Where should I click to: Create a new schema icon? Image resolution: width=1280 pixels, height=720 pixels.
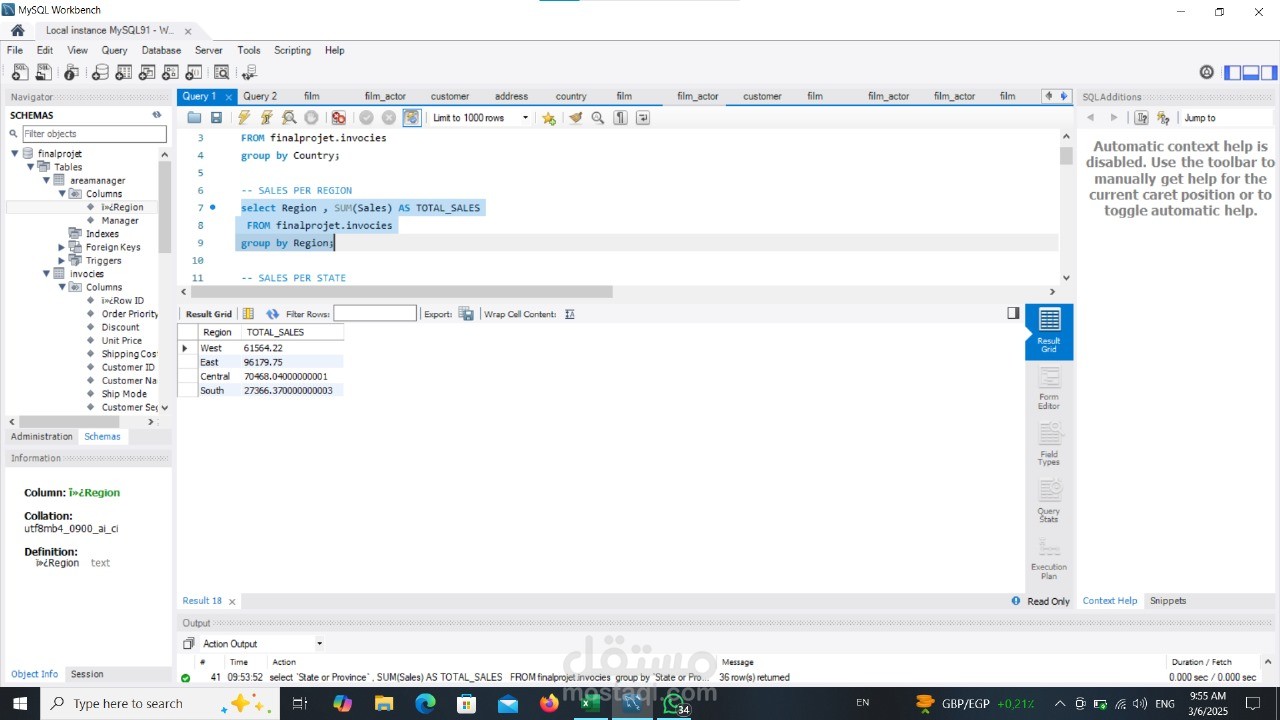pyautogui.click(x=100, y=72)
